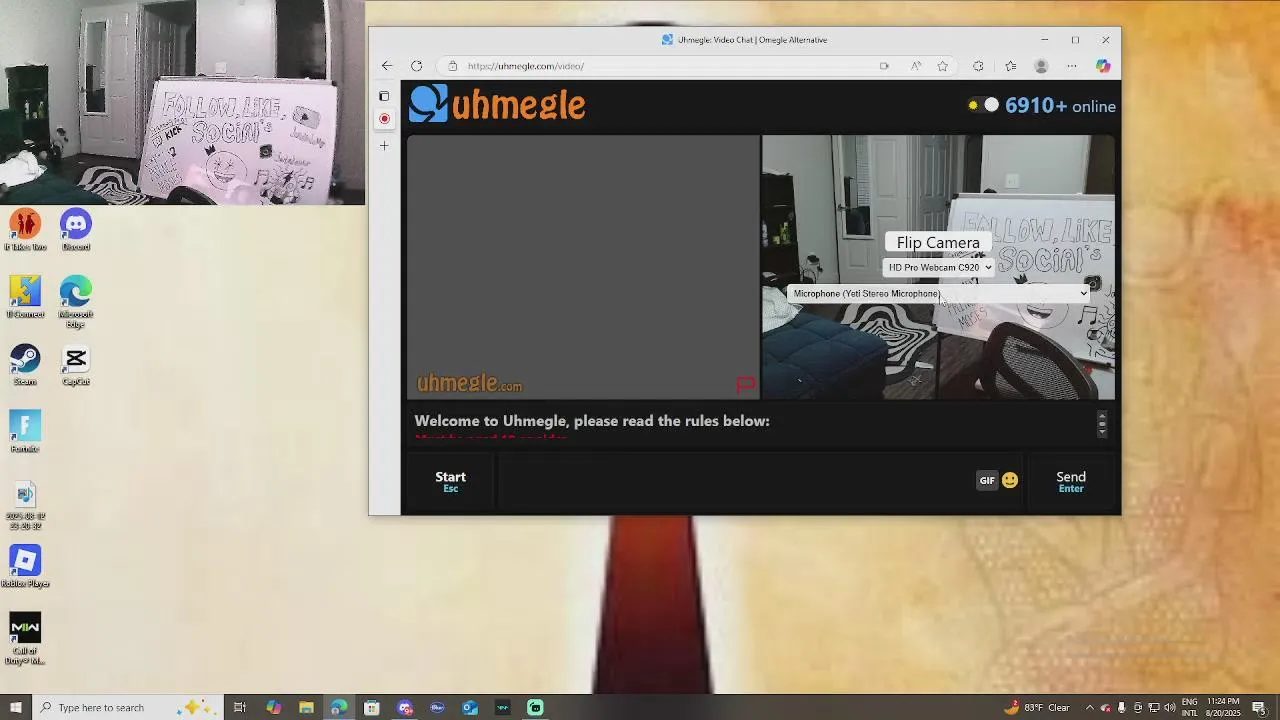Click the Send button
Viewport: 1280px width, 720px height.
click(1071, 482)
